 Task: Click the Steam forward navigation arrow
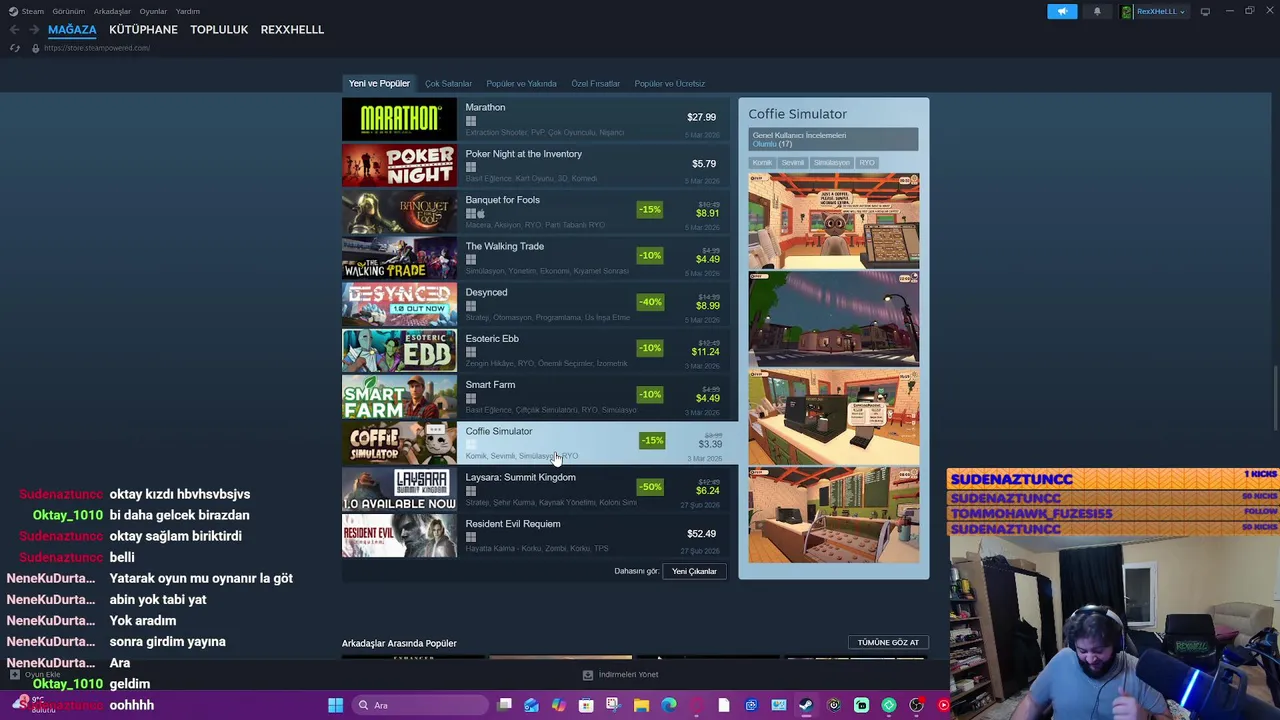(33, 30)
